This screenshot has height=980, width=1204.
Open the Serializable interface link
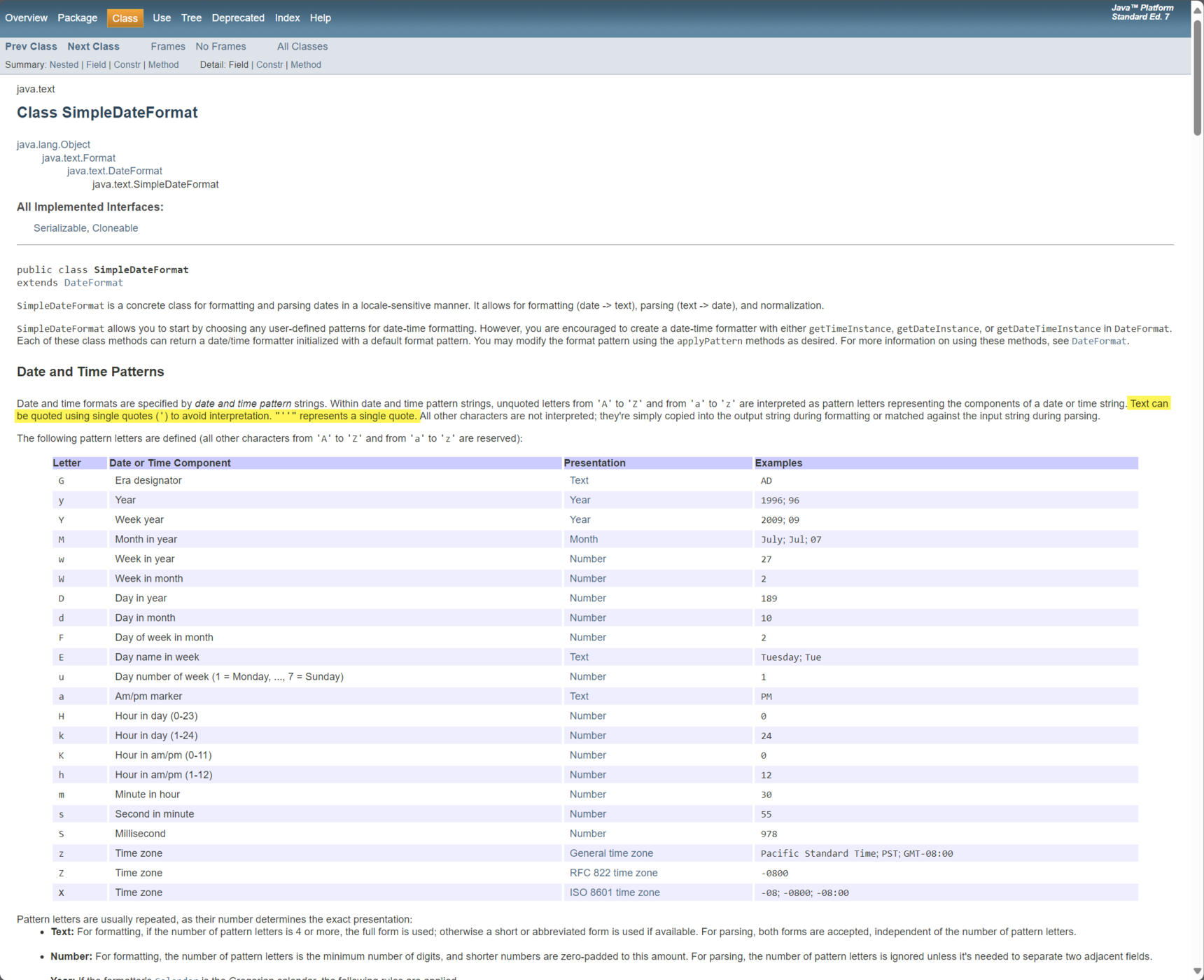(x=60, y=228)
